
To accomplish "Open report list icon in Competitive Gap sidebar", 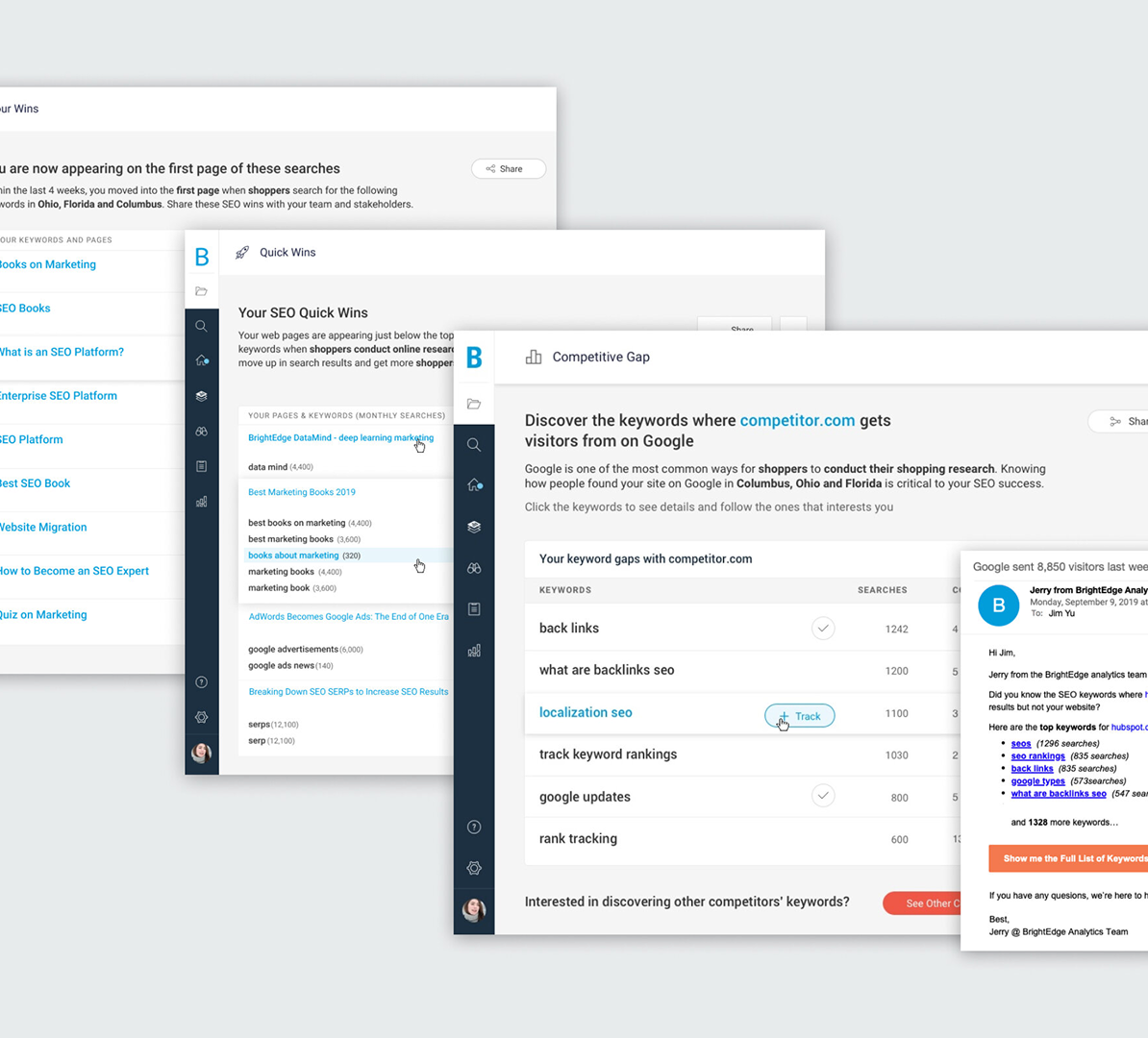I will coord(474,609).
